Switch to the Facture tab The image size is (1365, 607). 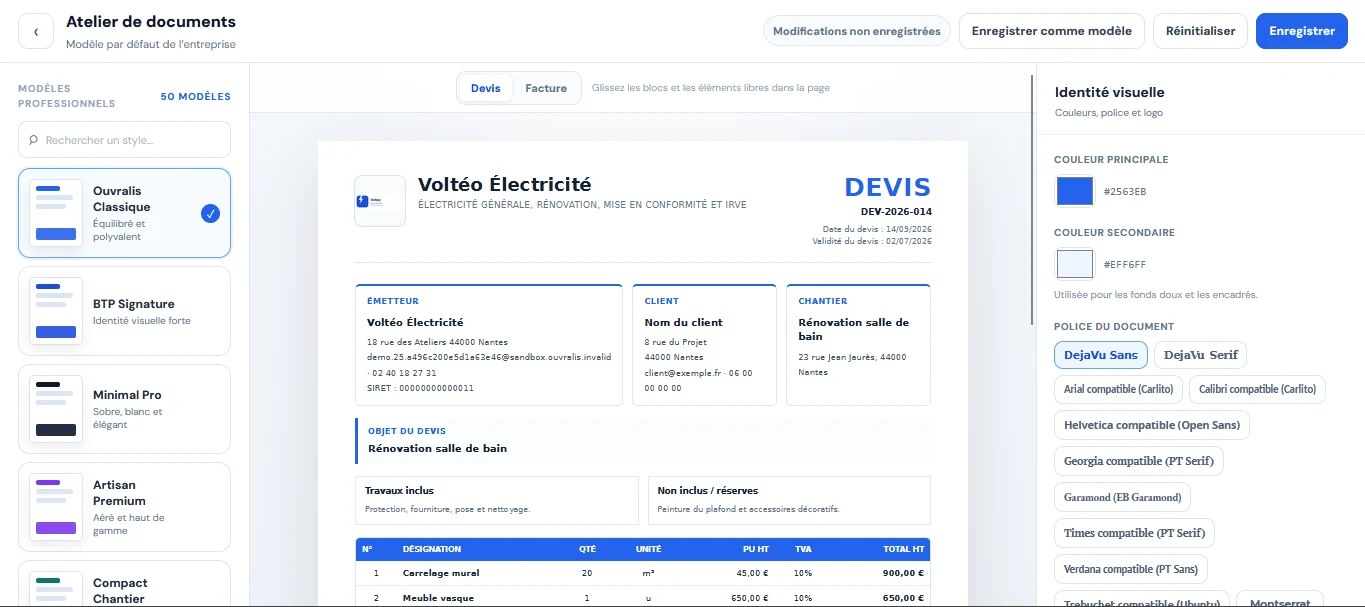[546, 88]
